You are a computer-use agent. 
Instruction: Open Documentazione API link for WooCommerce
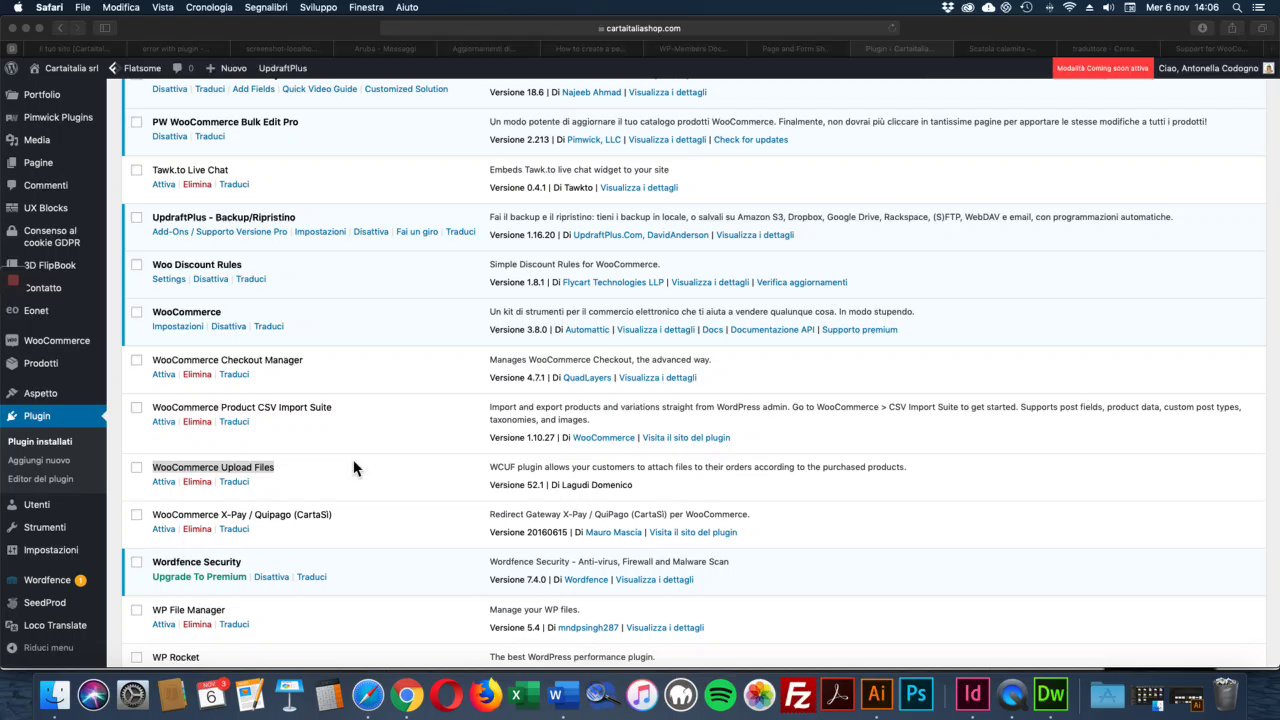772,330
